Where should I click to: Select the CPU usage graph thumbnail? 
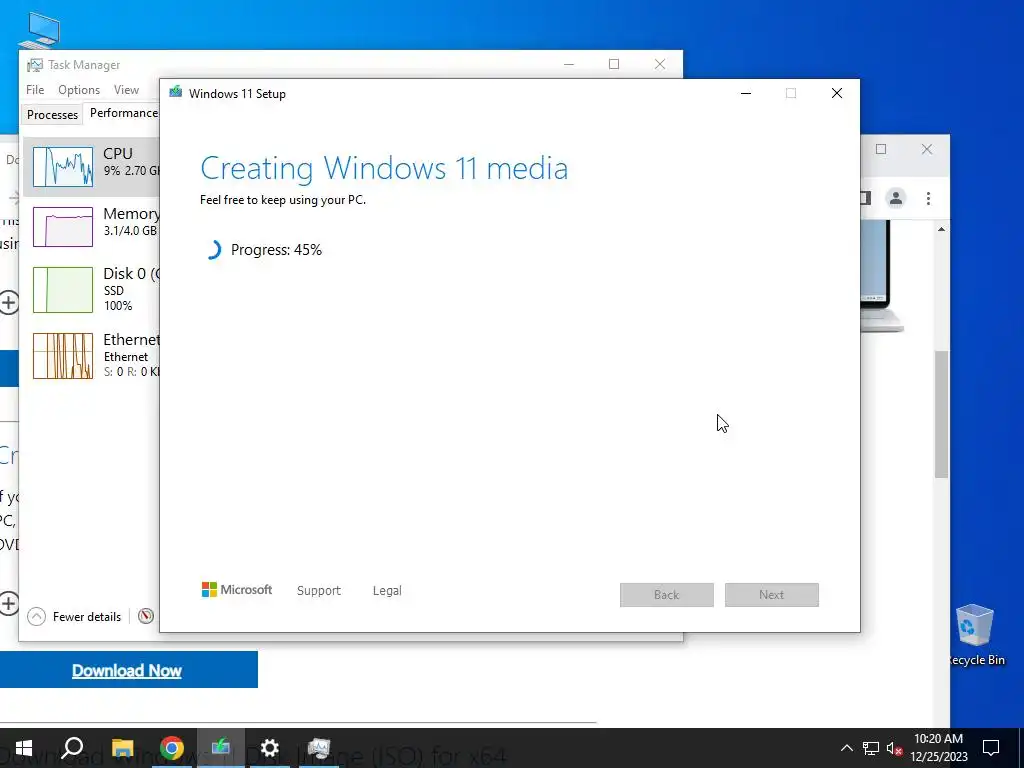coord(63,167)
